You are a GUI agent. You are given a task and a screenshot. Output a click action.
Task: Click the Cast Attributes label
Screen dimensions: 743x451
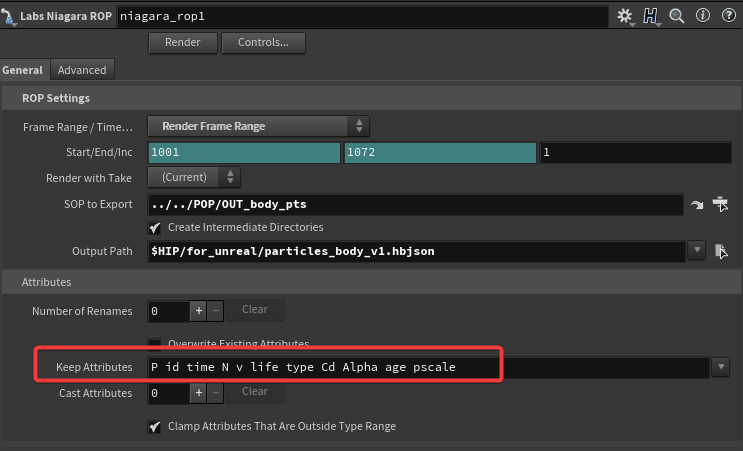click(x=95, y=393)
